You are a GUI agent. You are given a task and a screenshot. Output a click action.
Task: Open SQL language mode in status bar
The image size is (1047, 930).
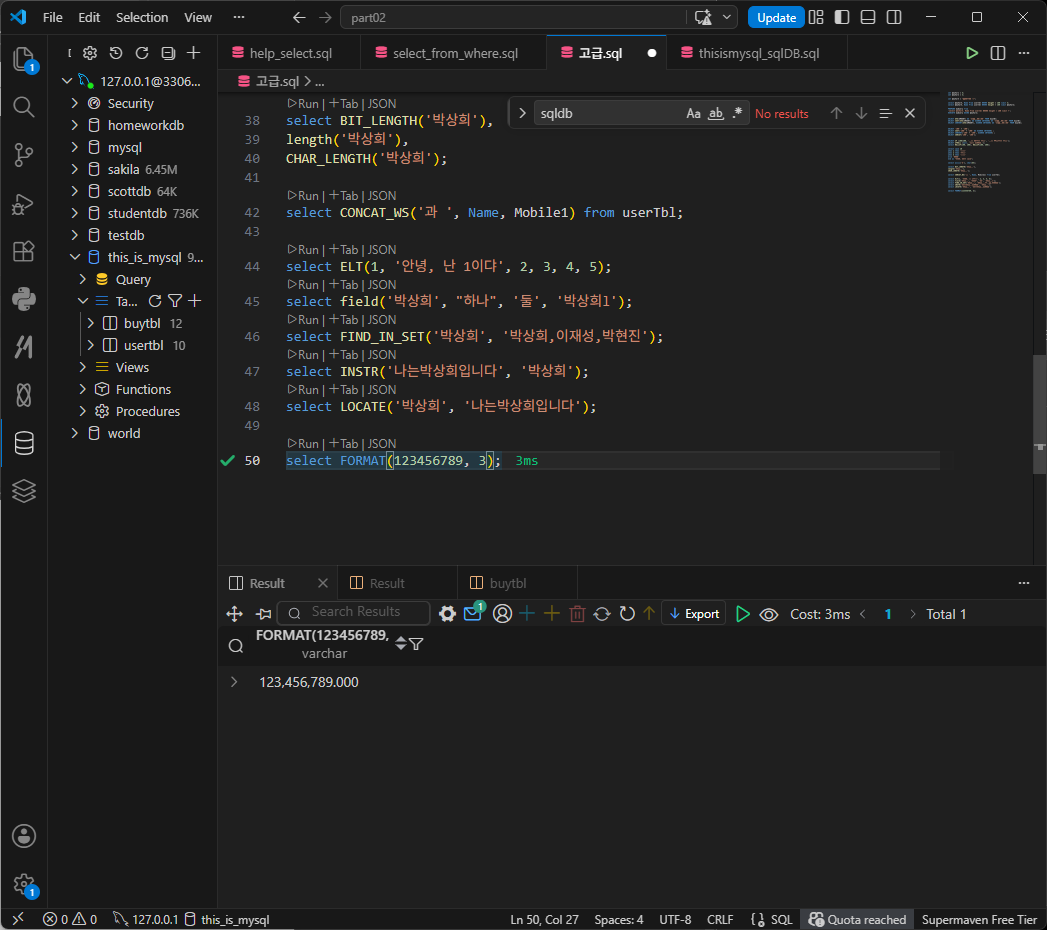pos(781,919)
